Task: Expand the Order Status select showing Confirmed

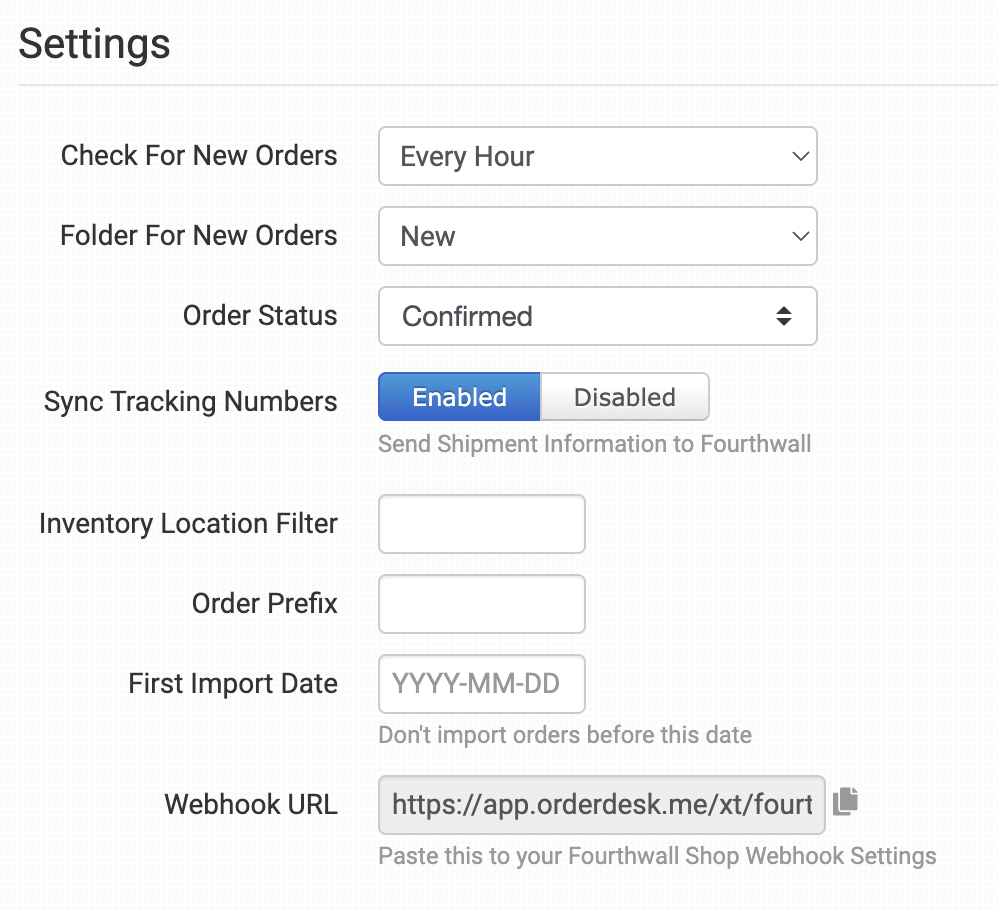Action: tap(598, 316)
